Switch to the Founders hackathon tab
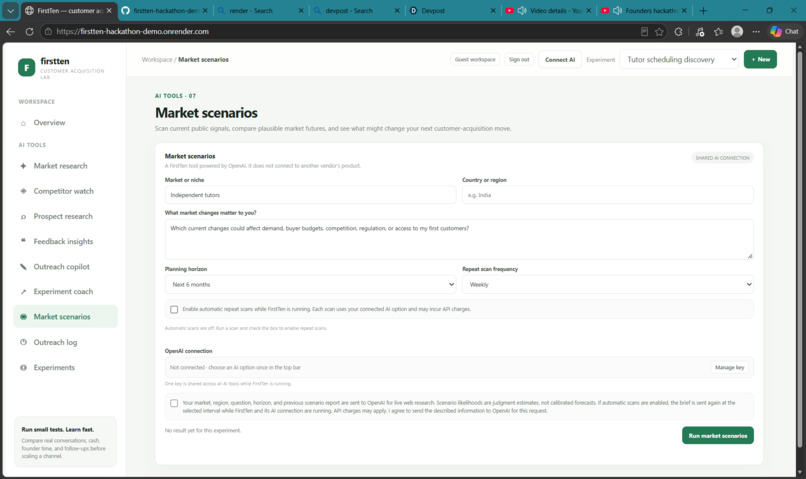Viewport: 806px width, 479px height. click(x=644, y=10)
